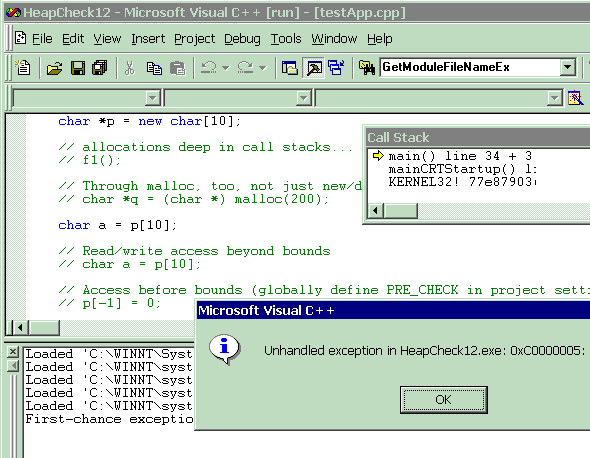Click the Call Stack window title bar
This screenshot has width=590, height=458.
478,137
